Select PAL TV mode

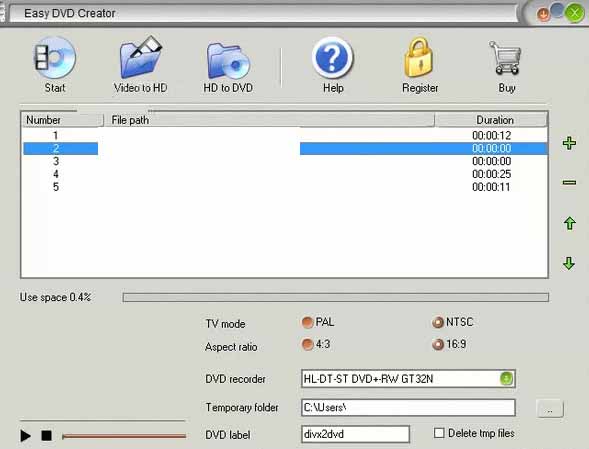pos(307,322)
